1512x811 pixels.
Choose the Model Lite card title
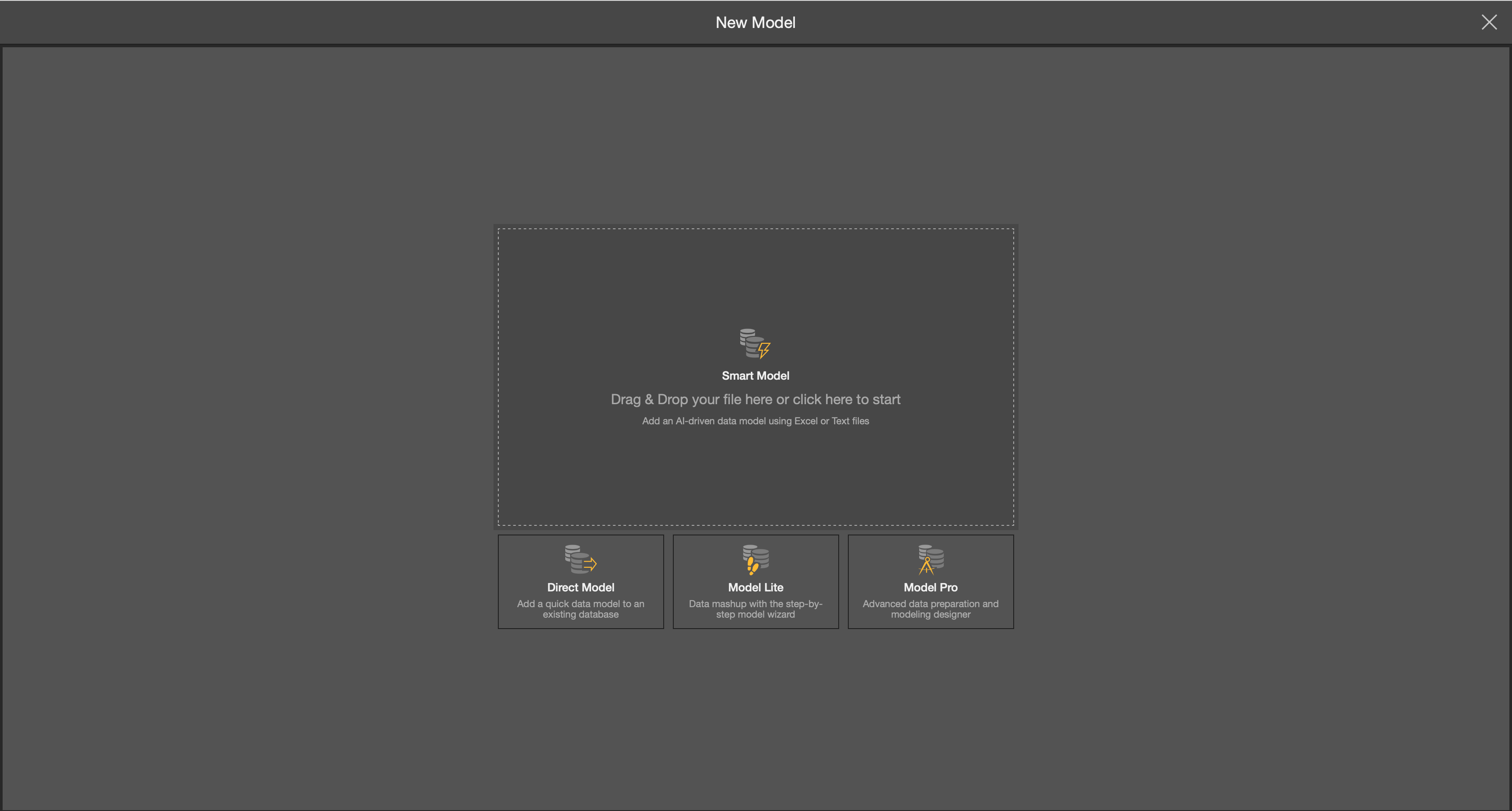756,587
